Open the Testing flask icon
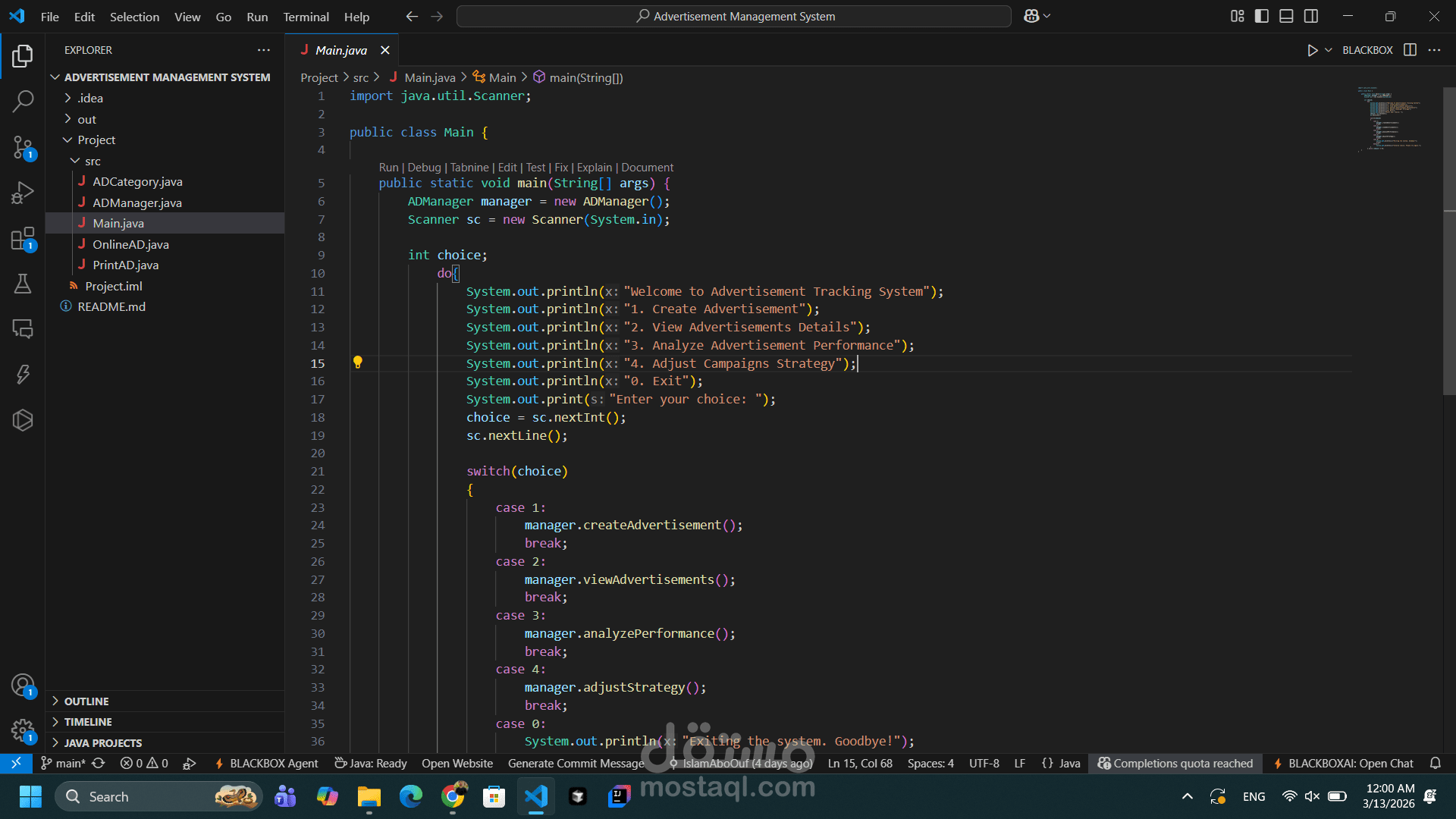The image size is (1456, 819). point(23,284)
